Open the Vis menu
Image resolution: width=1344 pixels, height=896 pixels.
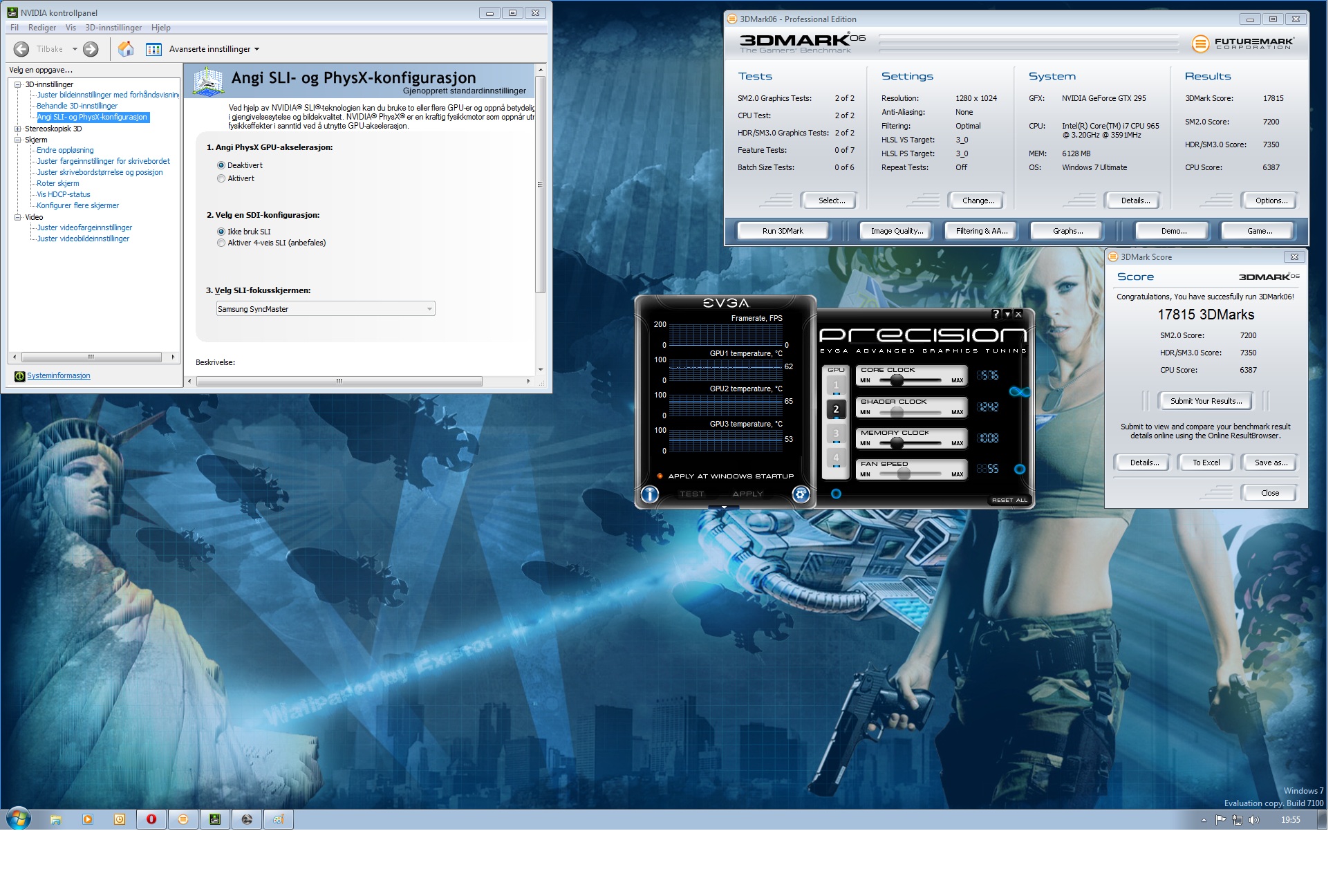pos(71,28)
